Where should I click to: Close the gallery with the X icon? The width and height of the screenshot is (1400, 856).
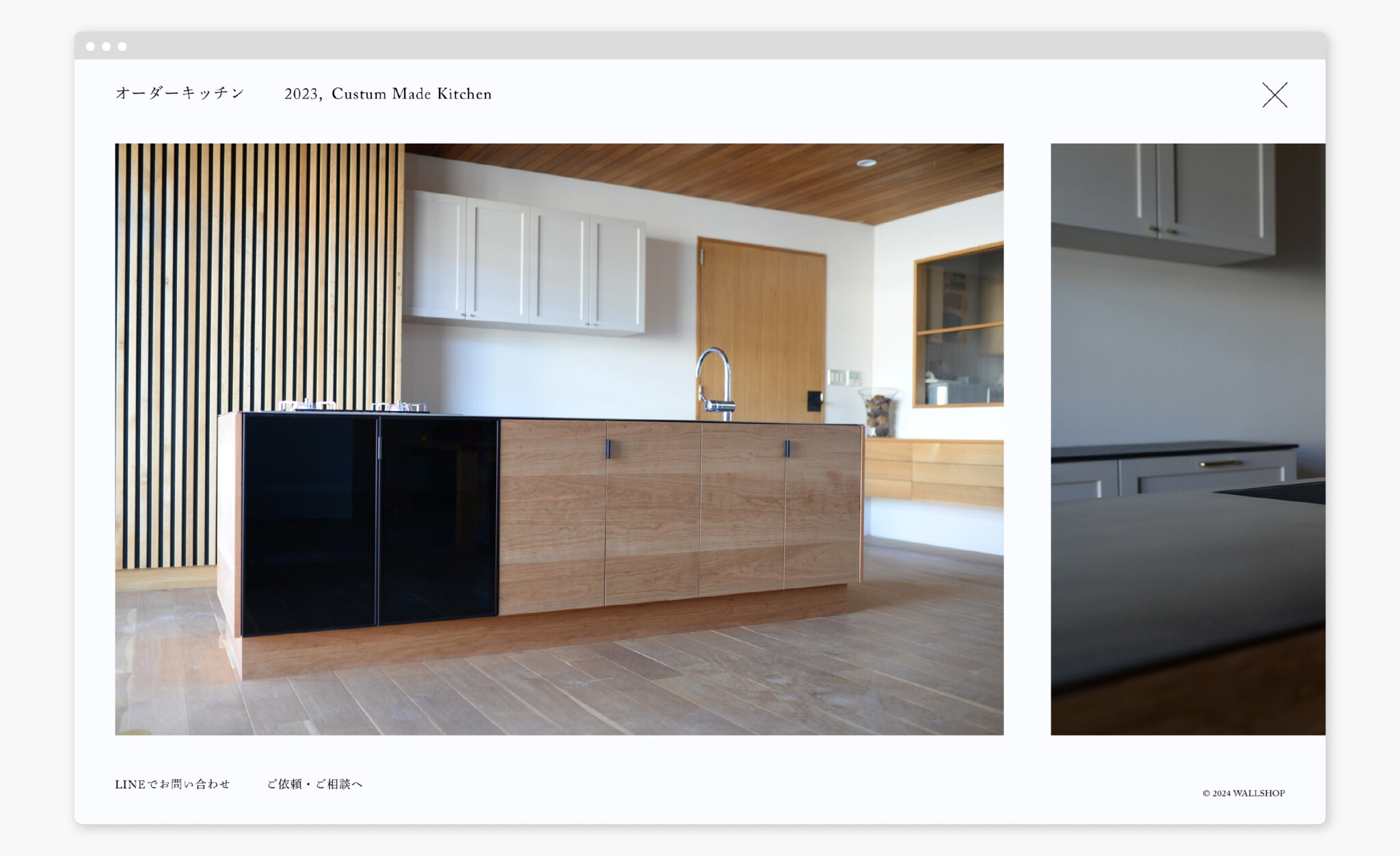pyautogui.click(x=1274, y=95)
